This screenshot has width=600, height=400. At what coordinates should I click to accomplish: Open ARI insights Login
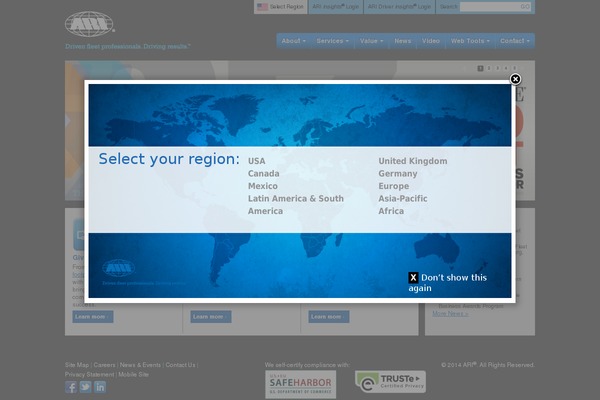pos(336,7)
